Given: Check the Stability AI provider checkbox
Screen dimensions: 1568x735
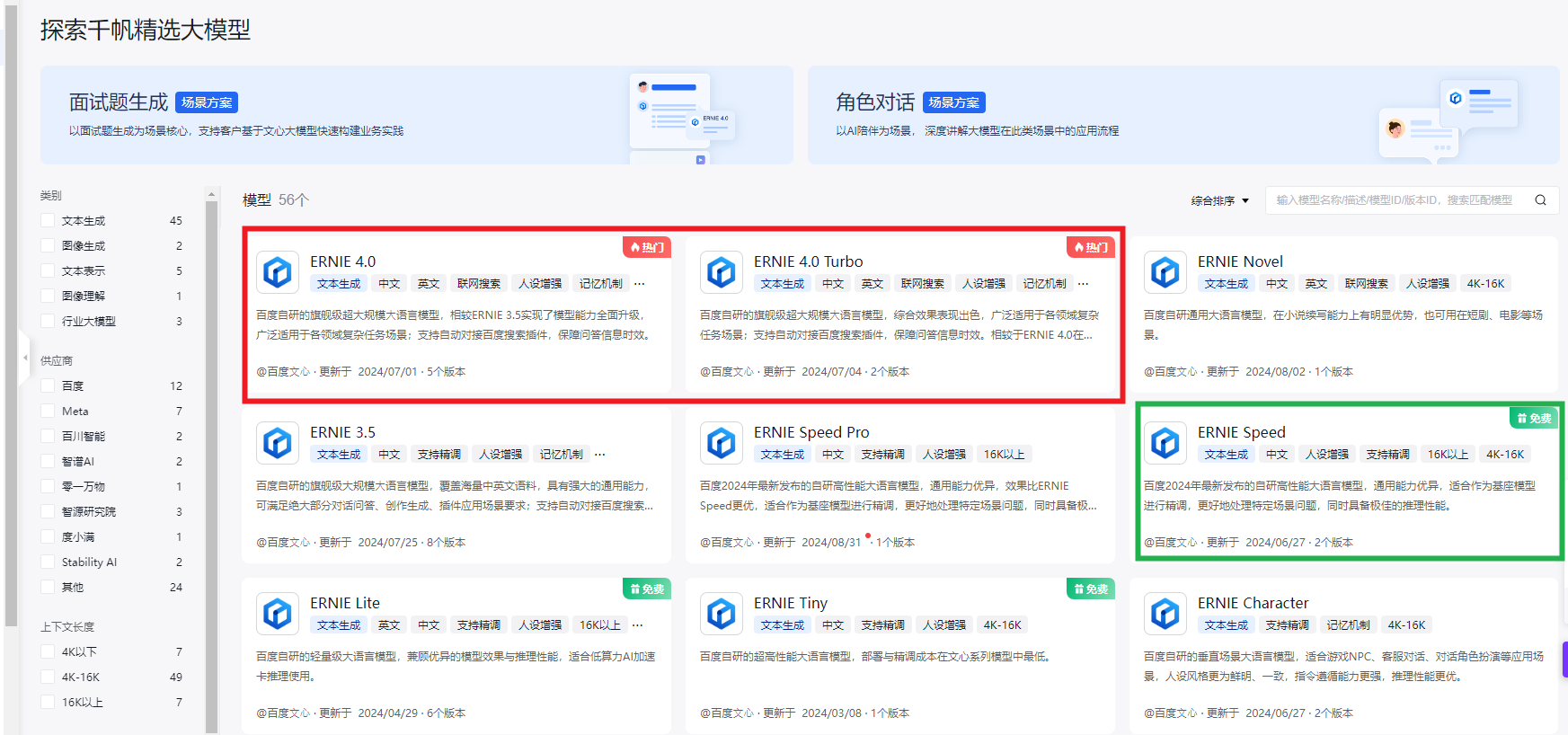Looking at the screenshot, I should (x=48, y=562).
